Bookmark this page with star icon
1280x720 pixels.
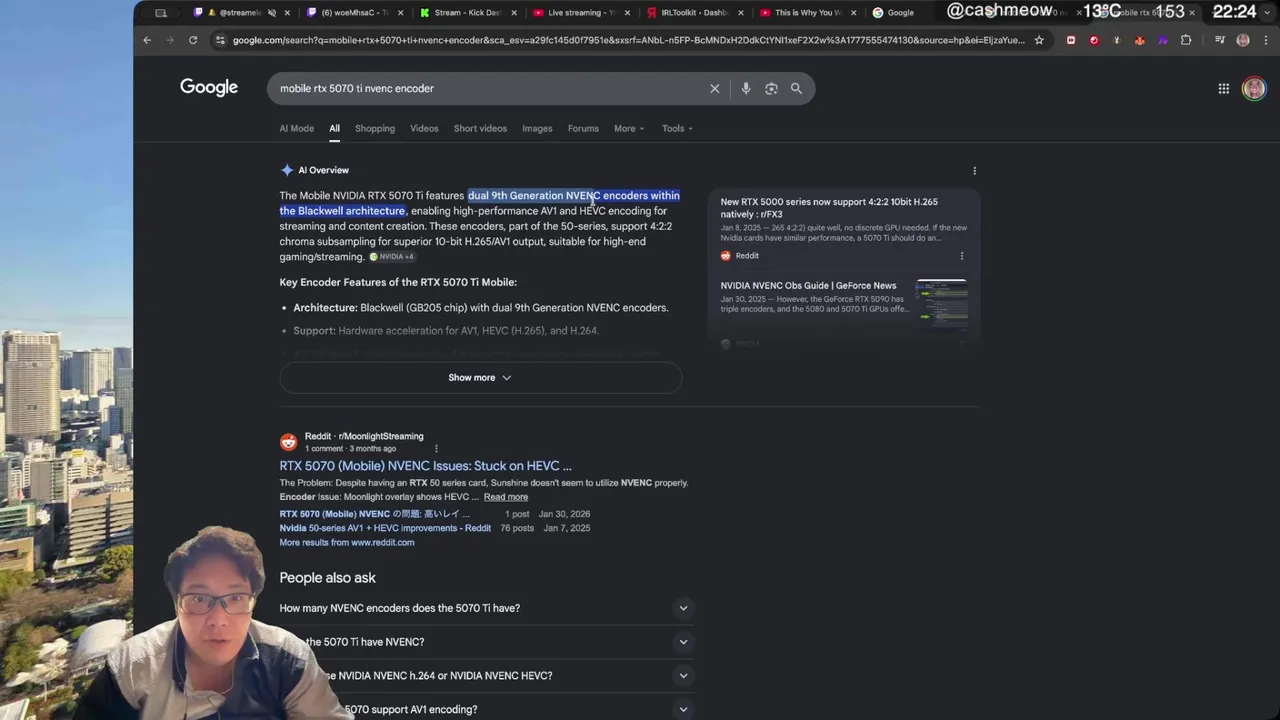(x=1039, y=40)
